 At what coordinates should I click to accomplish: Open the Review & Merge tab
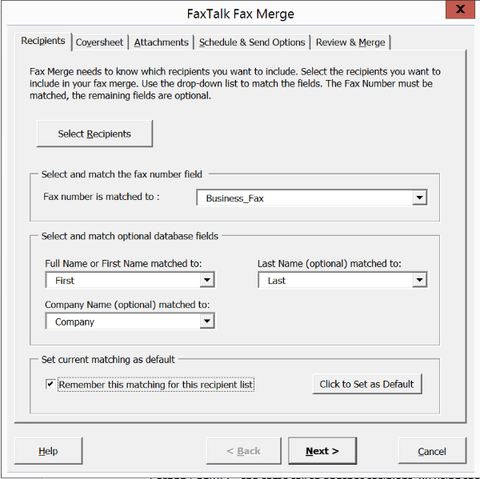point(350,42)
